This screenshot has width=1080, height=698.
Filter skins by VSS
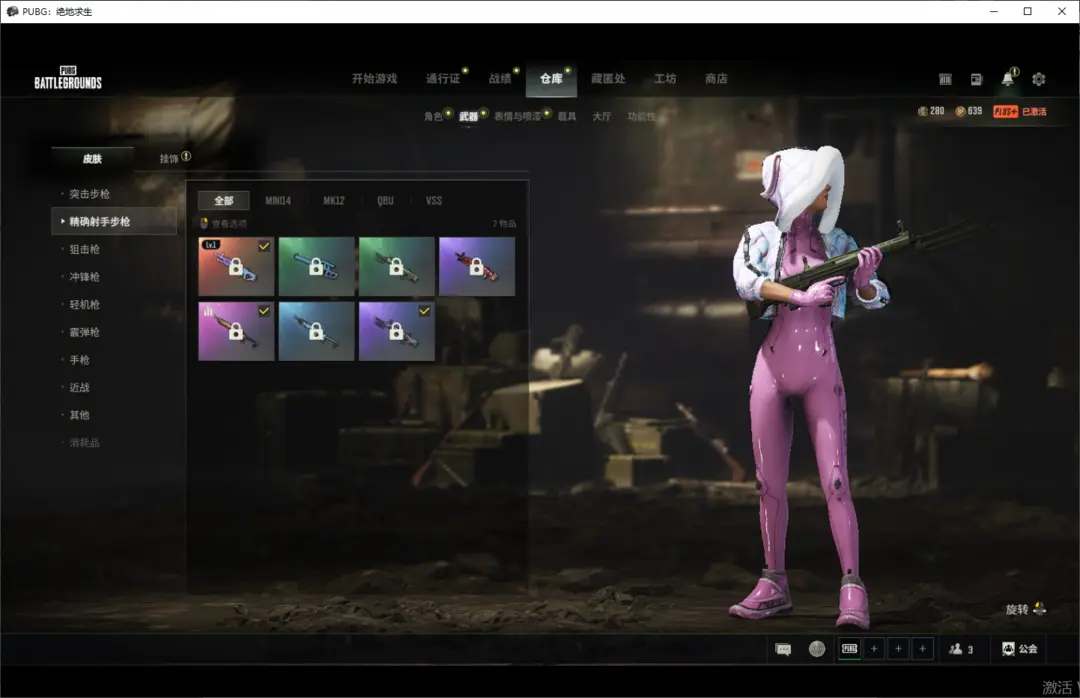(x=434, y=201)
